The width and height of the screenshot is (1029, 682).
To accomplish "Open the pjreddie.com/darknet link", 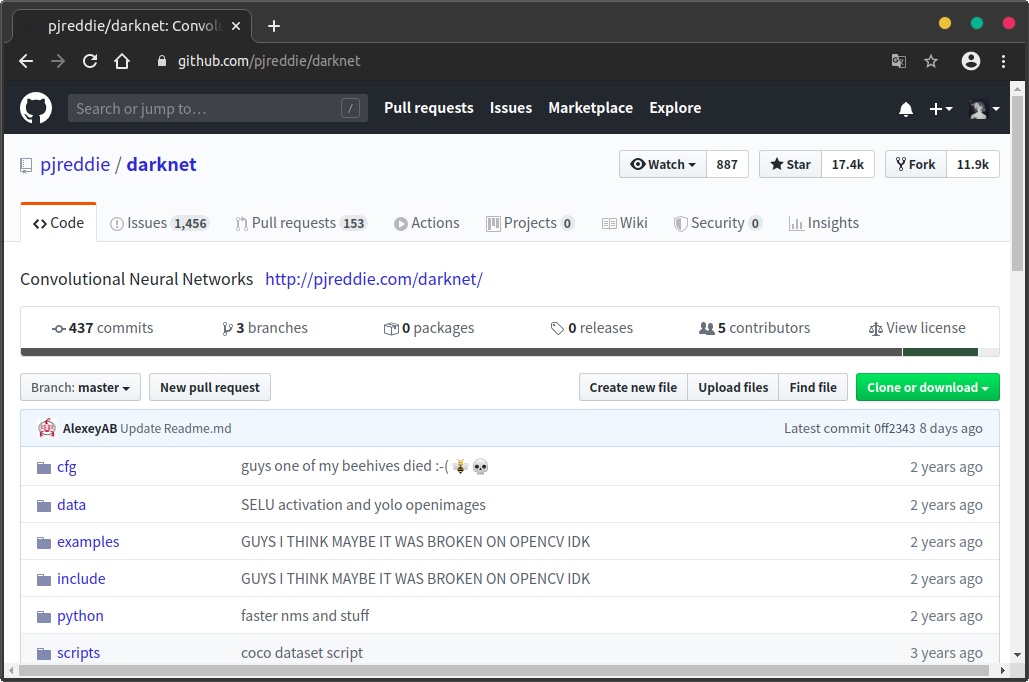I will (x=374, y=279).
